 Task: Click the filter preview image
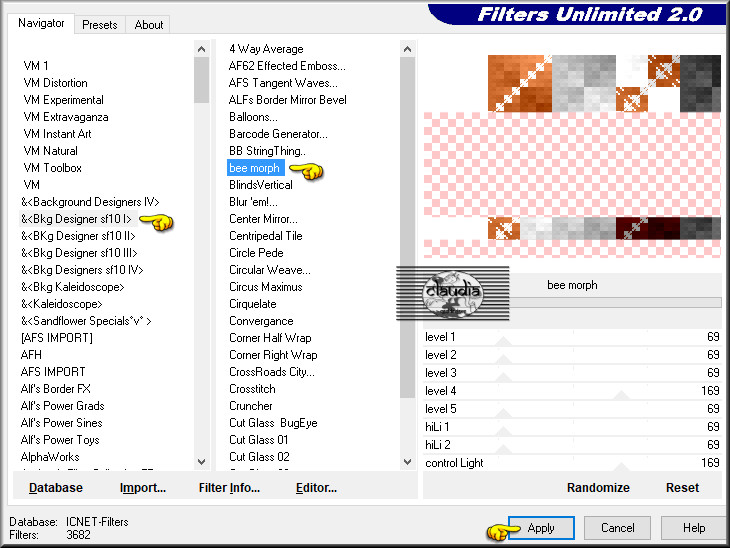tap(572, 156)
